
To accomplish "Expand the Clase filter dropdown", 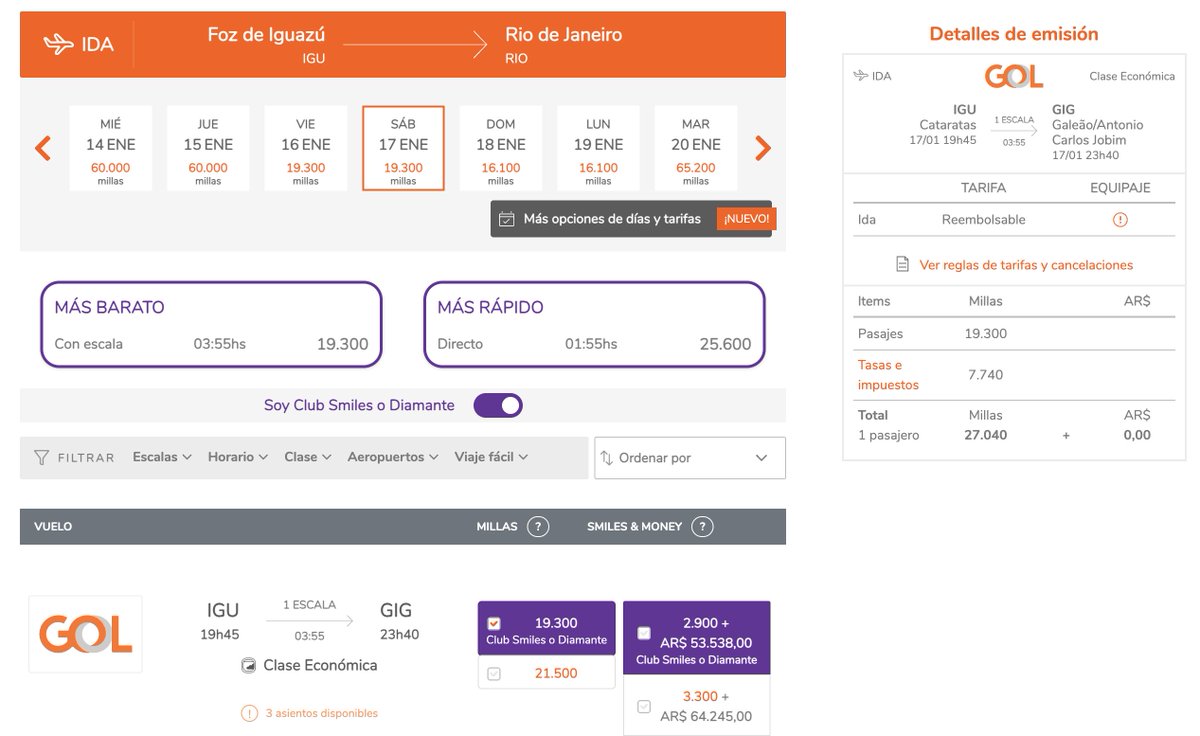I will tap(308, 457).
